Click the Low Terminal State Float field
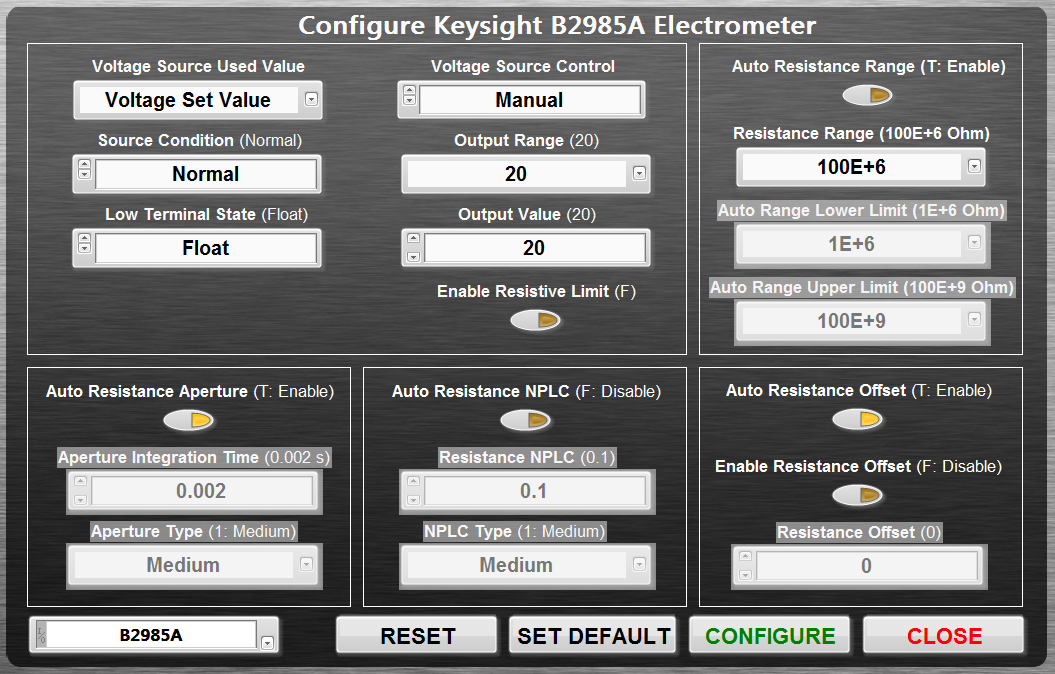This screenshot has width=1055, height=674. [x=205, y=248]
